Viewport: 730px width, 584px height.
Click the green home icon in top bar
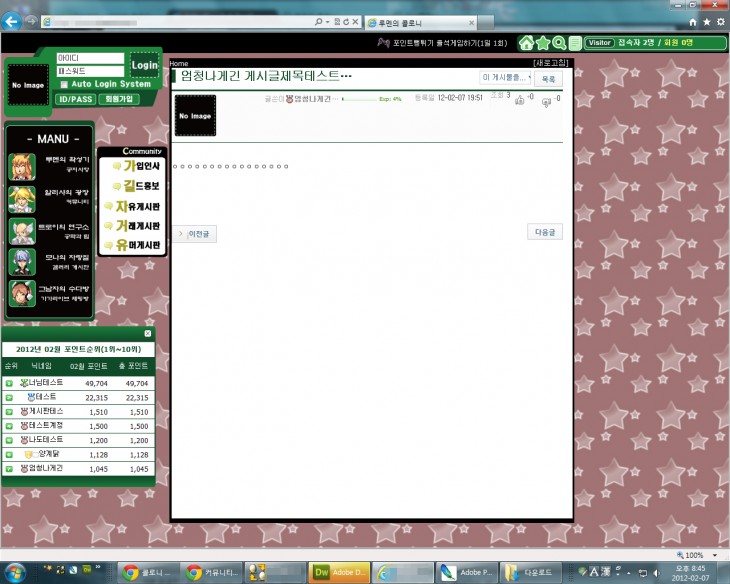click(x=527, y=43)
